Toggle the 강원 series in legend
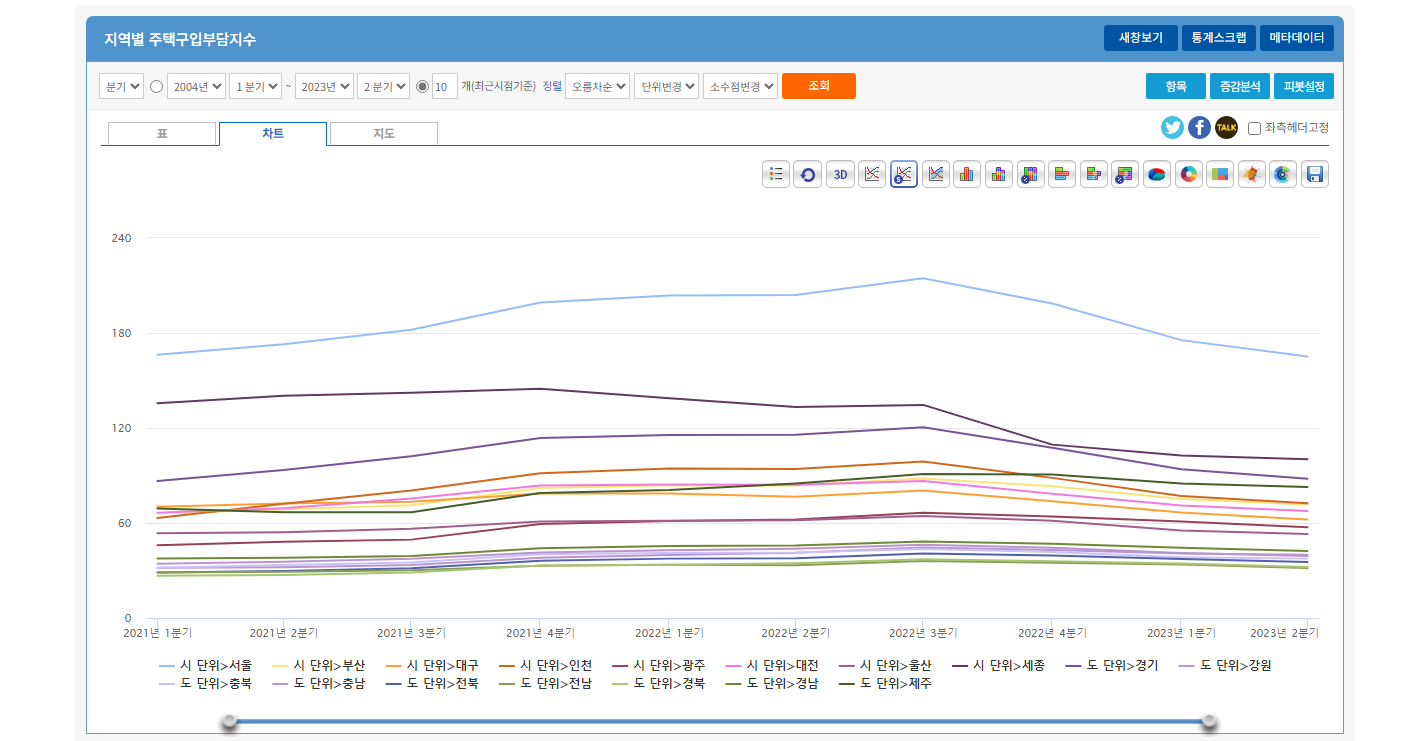This screenshot has width=1418, height=741. point(1224,665)
